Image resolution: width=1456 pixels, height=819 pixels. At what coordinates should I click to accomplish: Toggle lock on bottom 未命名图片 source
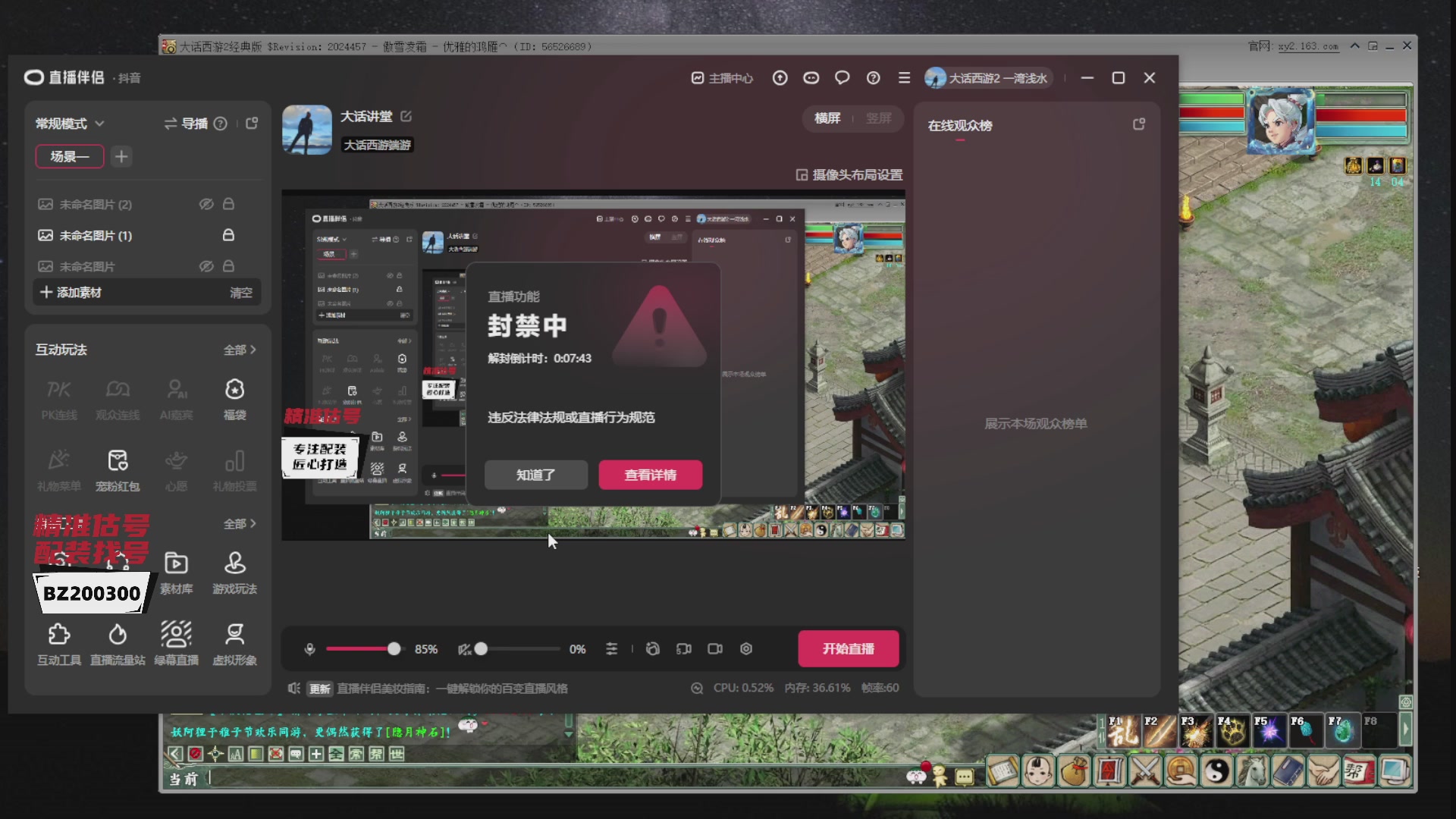[228, 266]
